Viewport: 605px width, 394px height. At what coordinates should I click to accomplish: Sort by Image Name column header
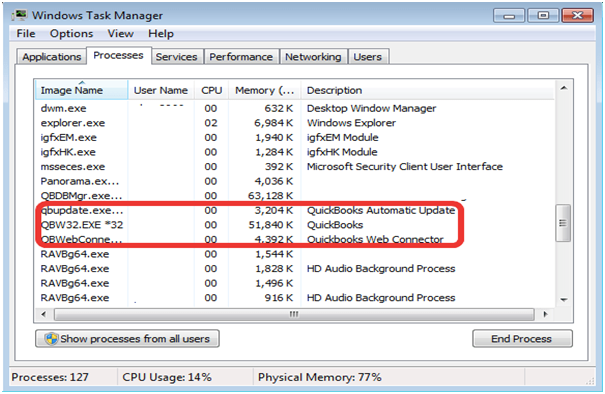81,90
